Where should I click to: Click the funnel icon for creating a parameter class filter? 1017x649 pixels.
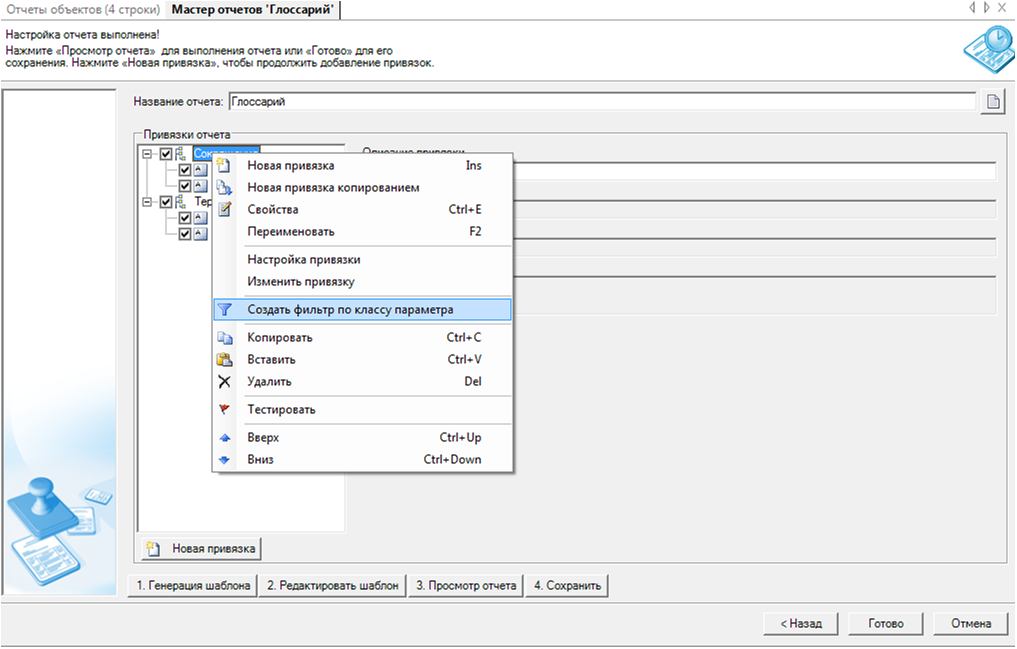tap(225, 310)
